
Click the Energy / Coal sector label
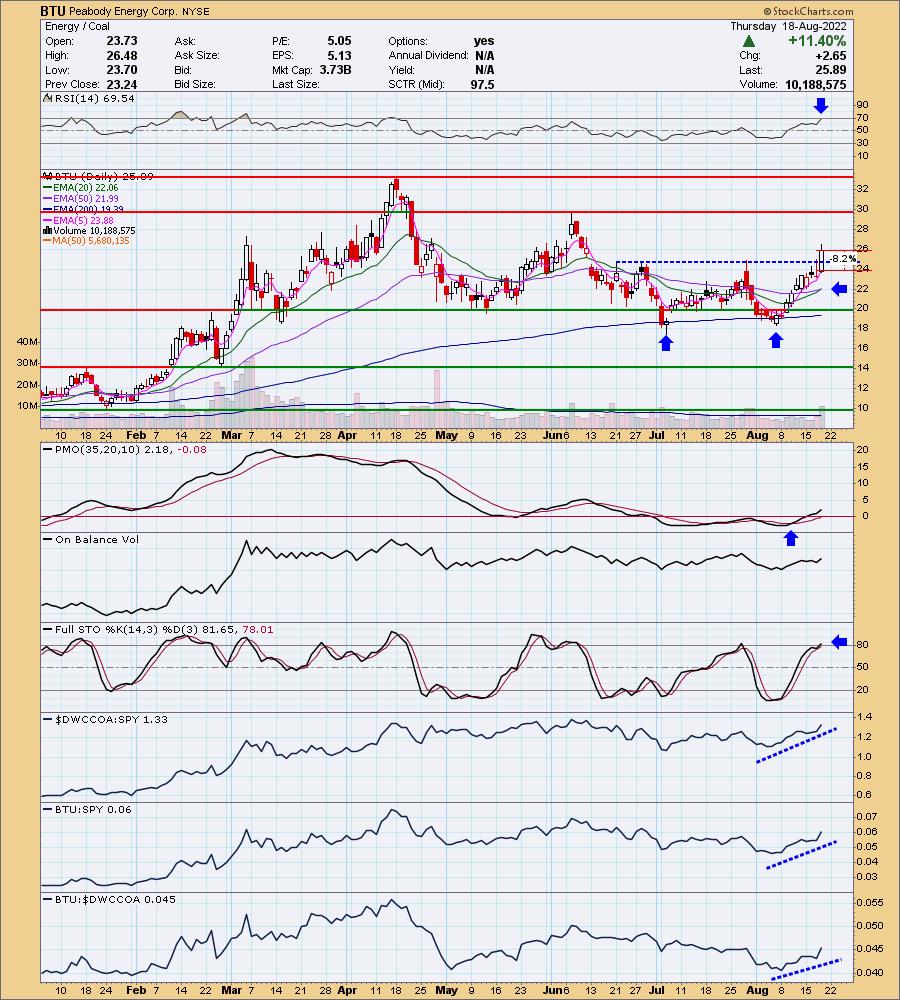coord(77,26)
